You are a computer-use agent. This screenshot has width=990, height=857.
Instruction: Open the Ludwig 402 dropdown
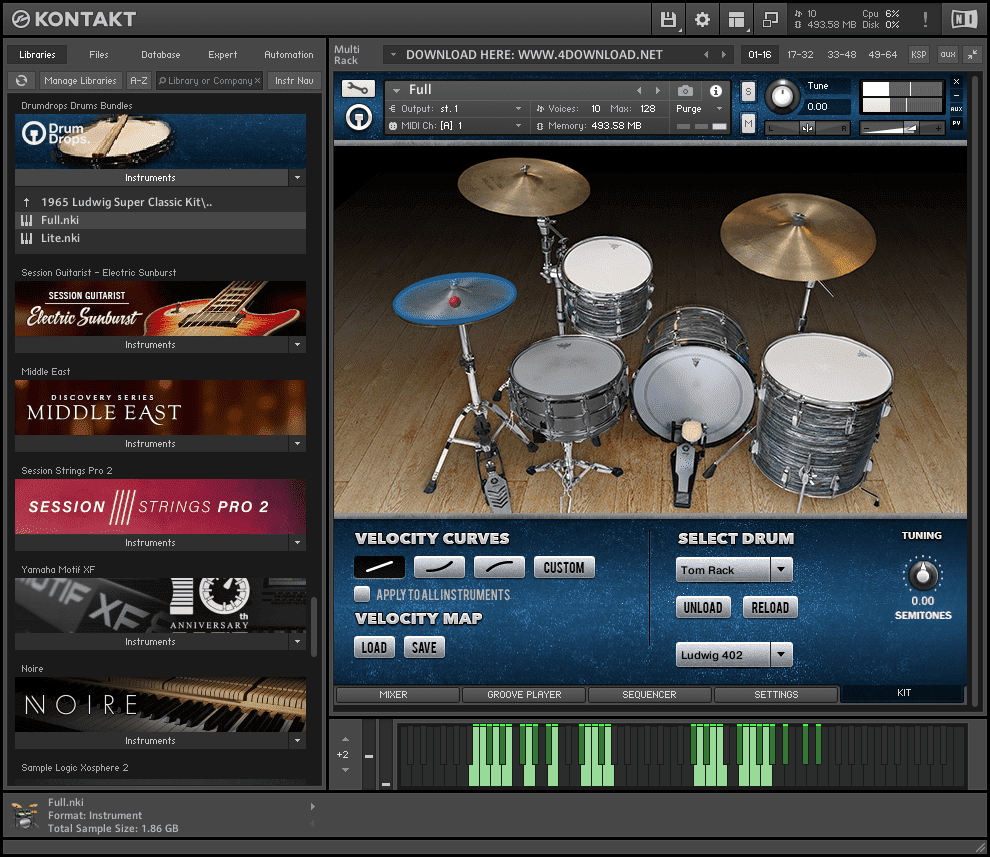[733, 655]
